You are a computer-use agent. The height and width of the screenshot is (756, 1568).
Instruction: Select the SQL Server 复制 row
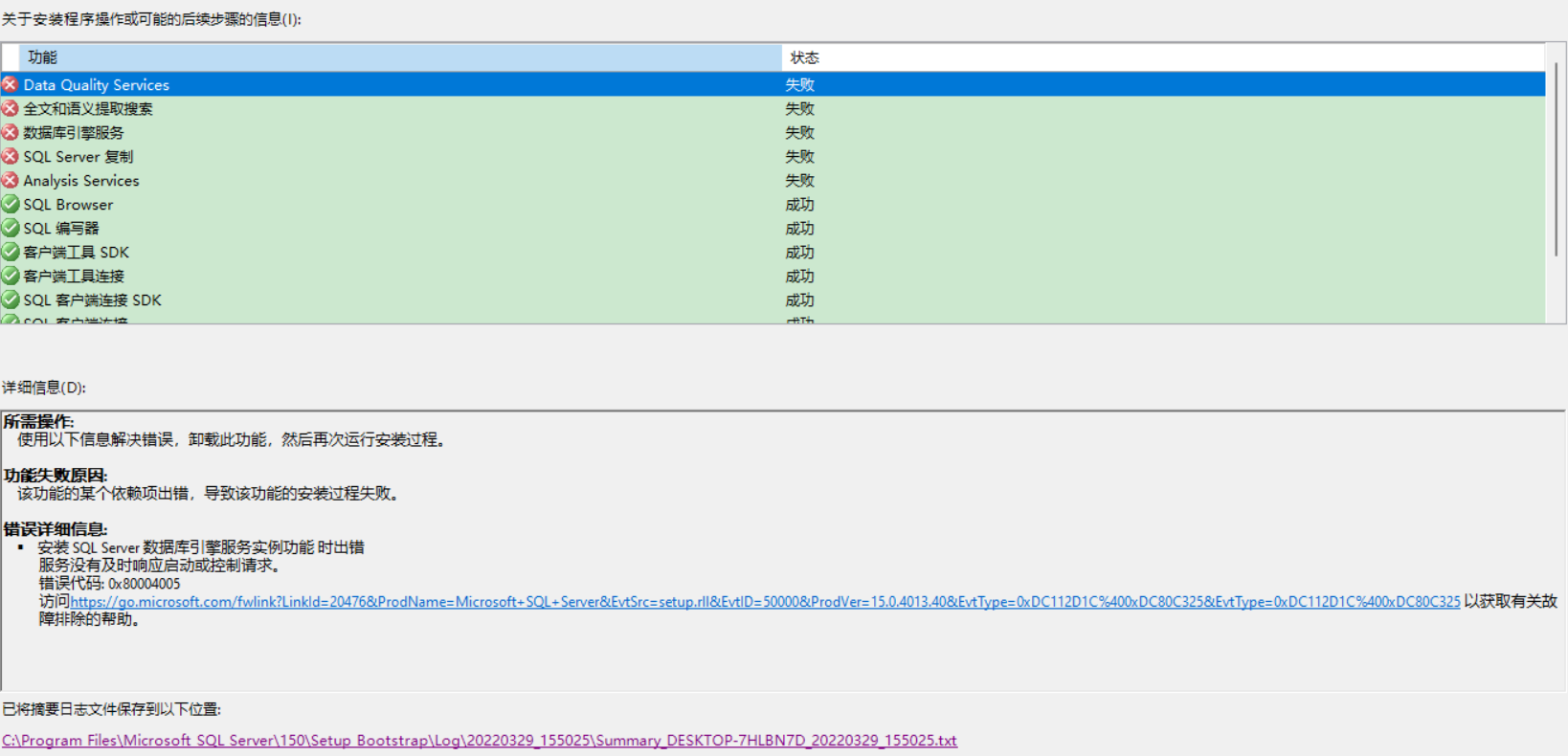[x=773, y=156]
